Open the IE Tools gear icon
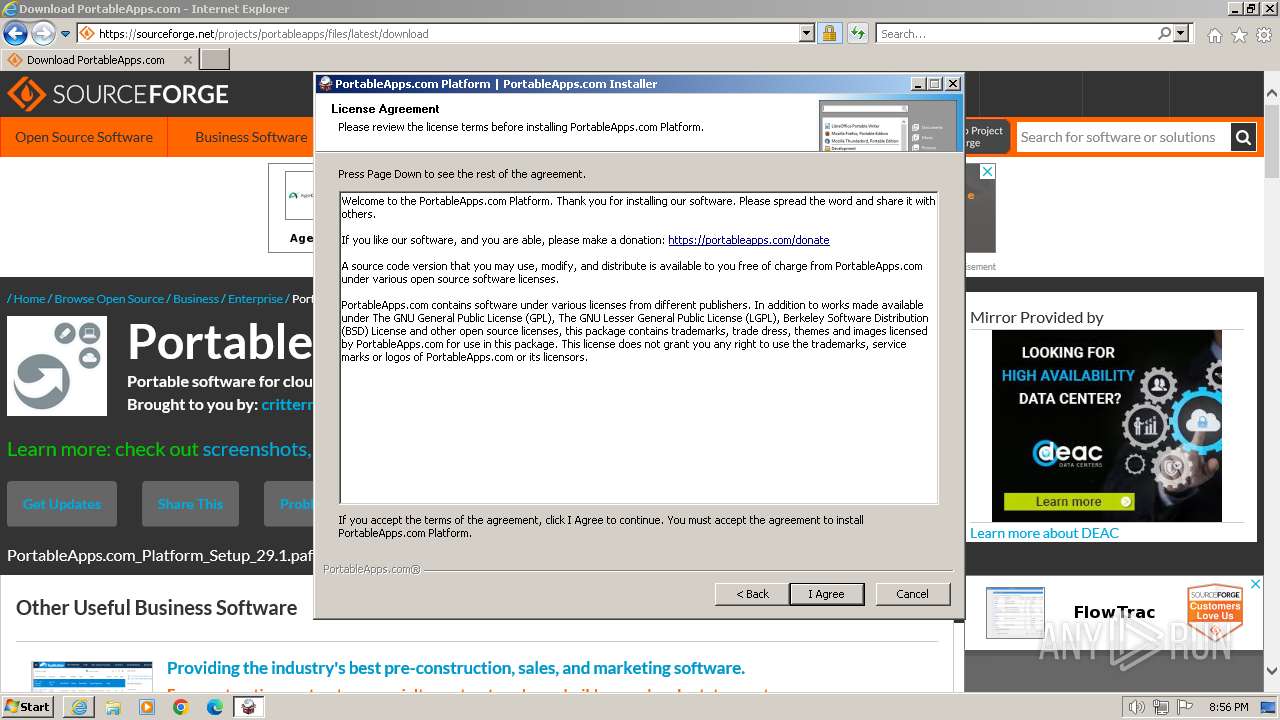The width and height of the screenshot is (1280, 720). point(1264,35)
